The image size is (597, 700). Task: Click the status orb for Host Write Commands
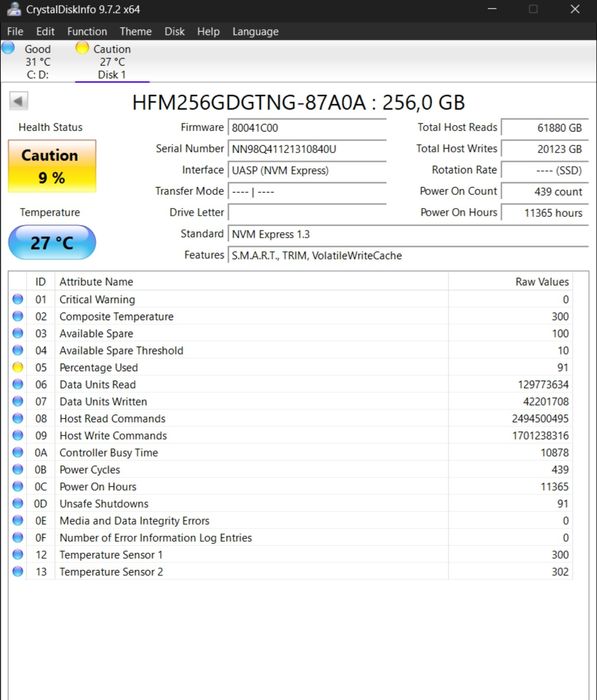point(18,435)
